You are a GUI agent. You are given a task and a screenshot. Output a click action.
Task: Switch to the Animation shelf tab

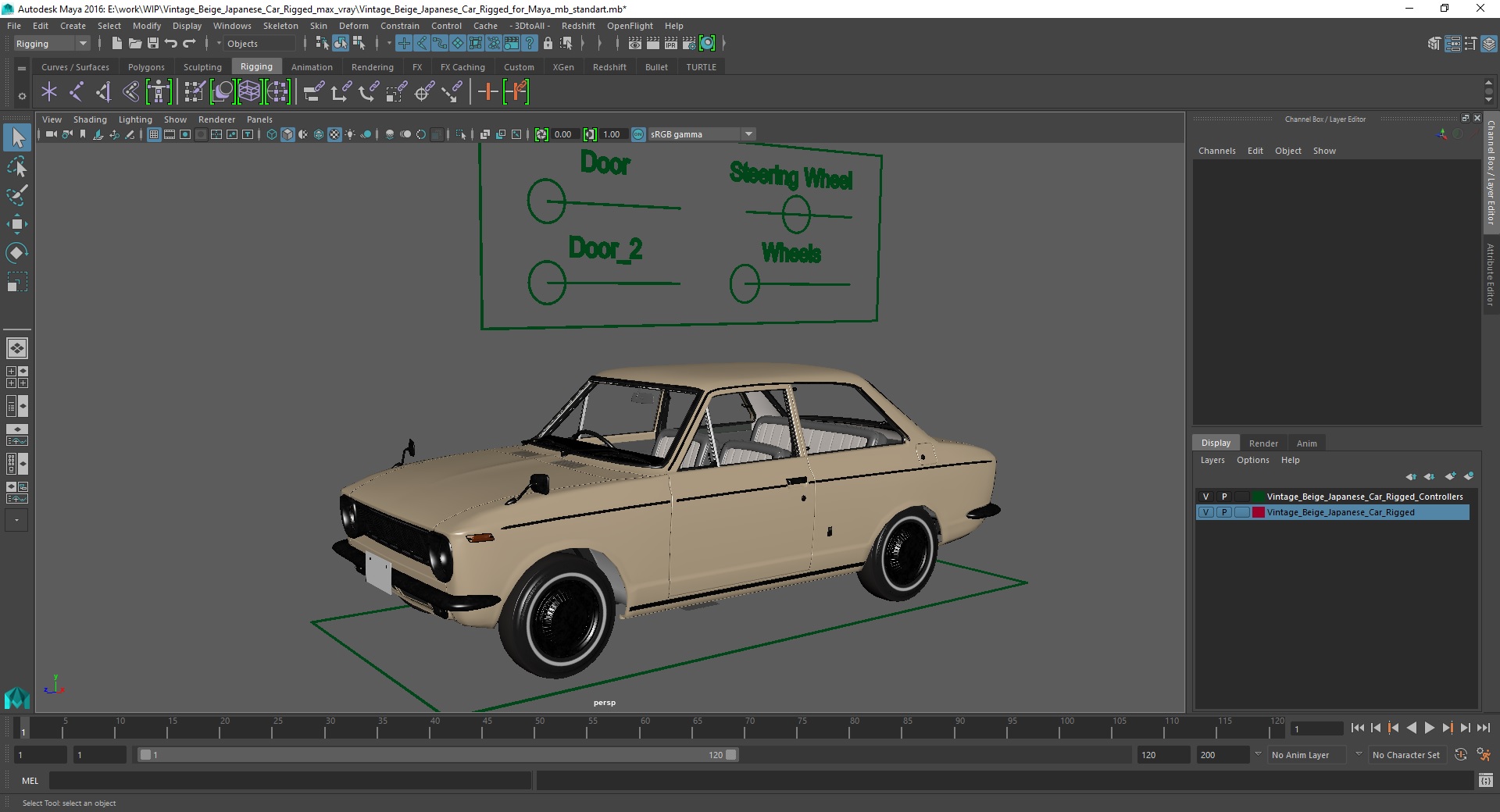pyautogui.click(x=312, y=67)
